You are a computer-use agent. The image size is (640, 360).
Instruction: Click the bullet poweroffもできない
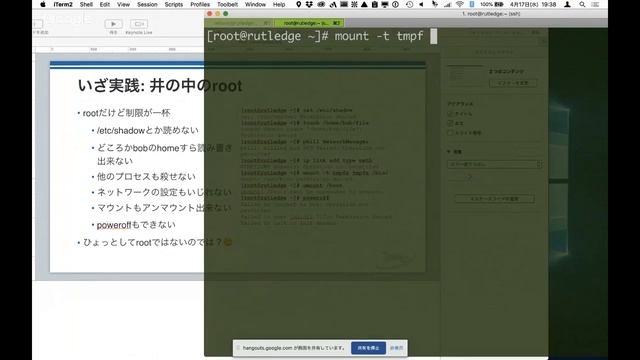136,224
